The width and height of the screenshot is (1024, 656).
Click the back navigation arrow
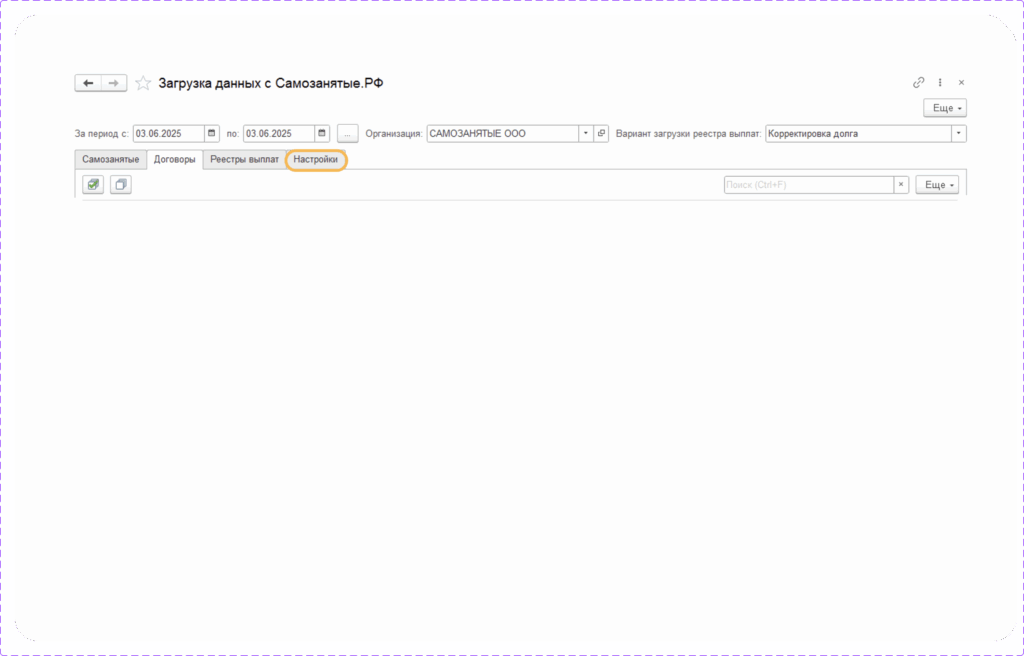[88, 83]
